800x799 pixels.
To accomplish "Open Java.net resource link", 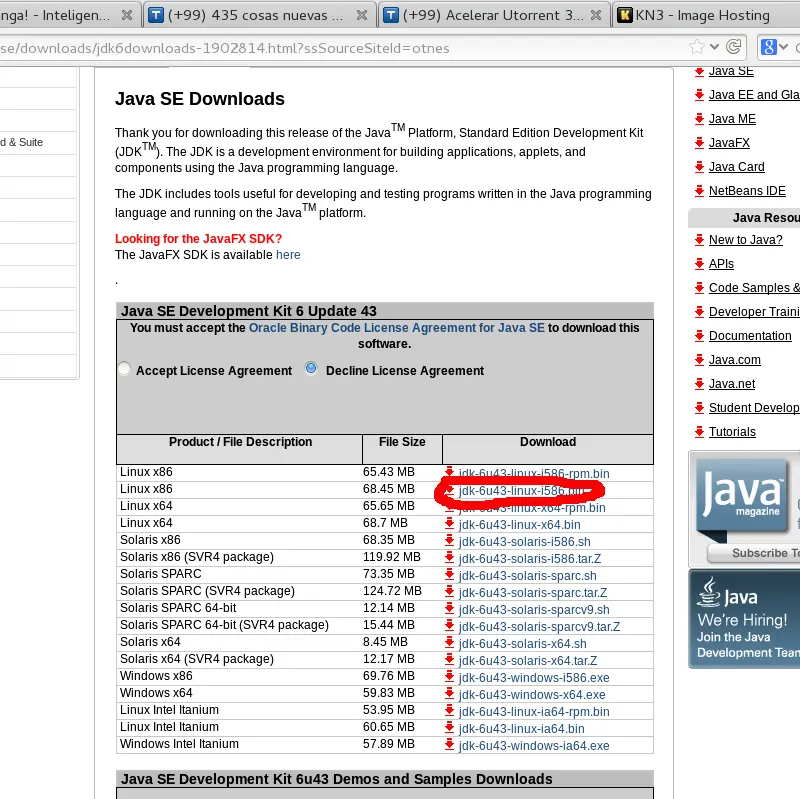I will [x=732, y=384].
